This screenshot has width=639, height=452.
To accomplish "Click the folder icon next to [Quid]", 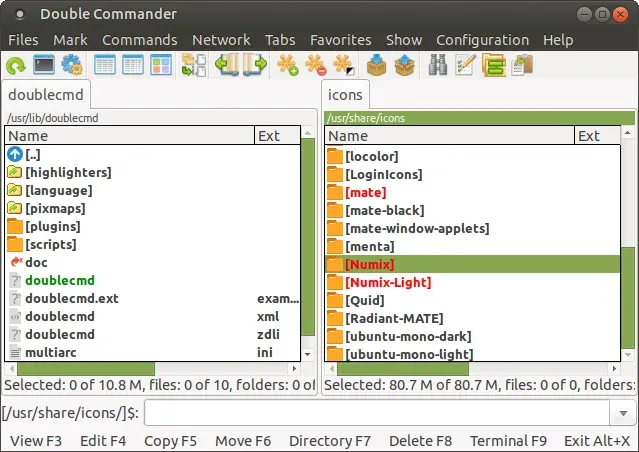I will 335,300.
